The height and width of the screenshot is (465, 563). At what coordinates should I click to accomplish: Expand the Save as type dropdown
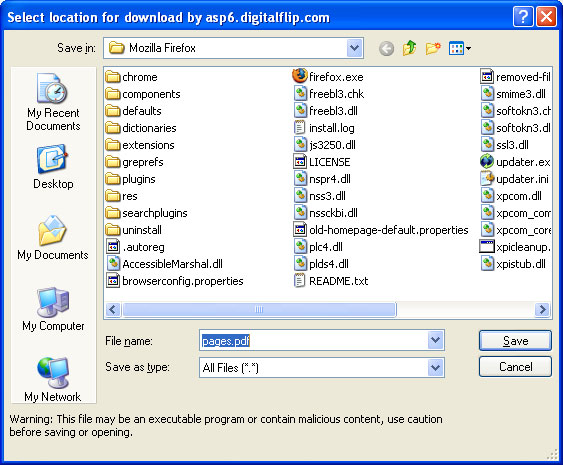click(436, 367)
